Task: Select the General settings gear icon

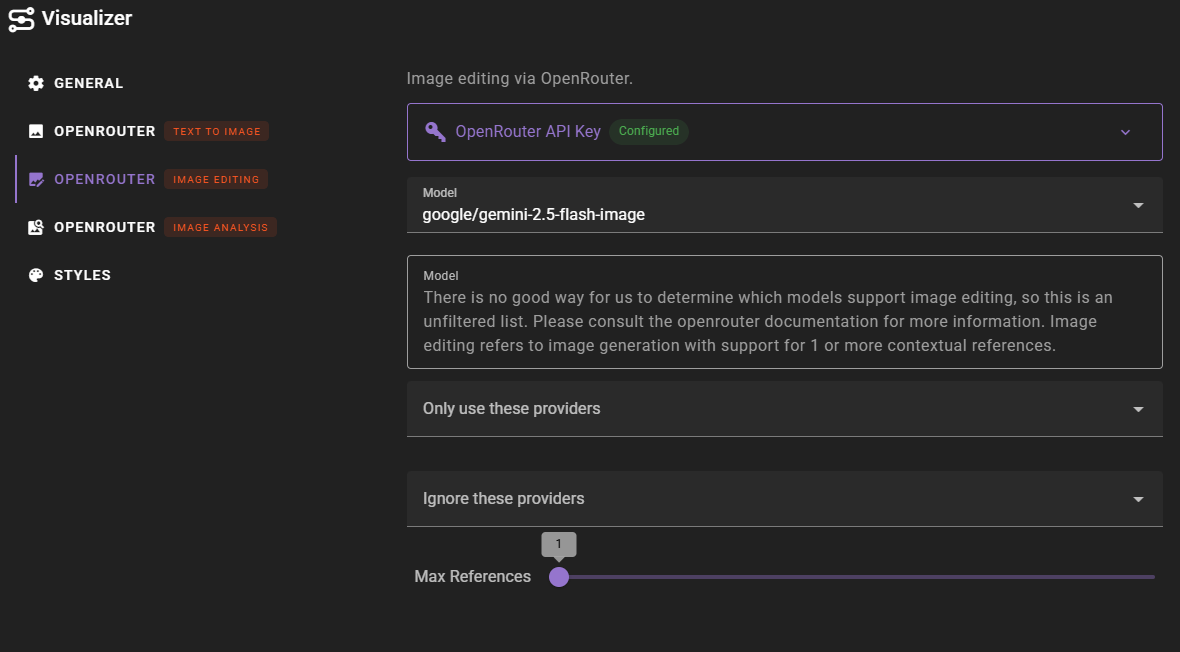Action: pyautogui.click(x=36, y=83)
